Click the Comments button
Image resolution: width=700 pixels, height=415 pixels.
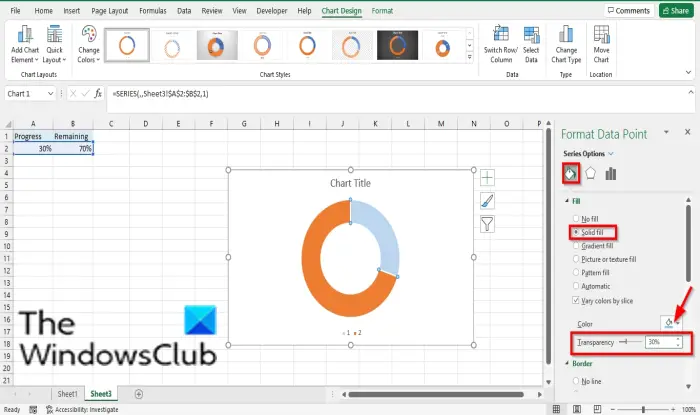click(x=629, y=11)
